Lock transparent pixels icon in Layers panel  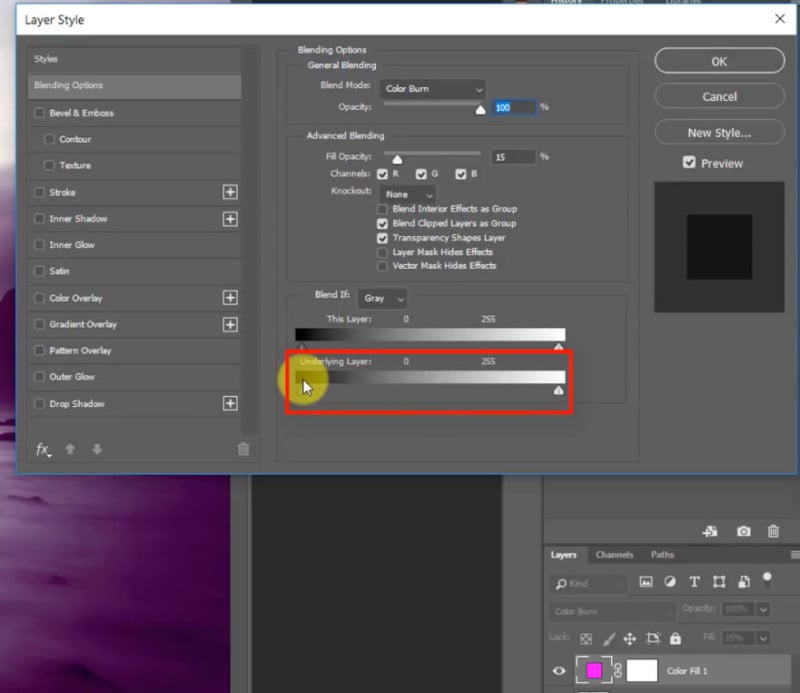pyautogui.click(x=586, y=638)
